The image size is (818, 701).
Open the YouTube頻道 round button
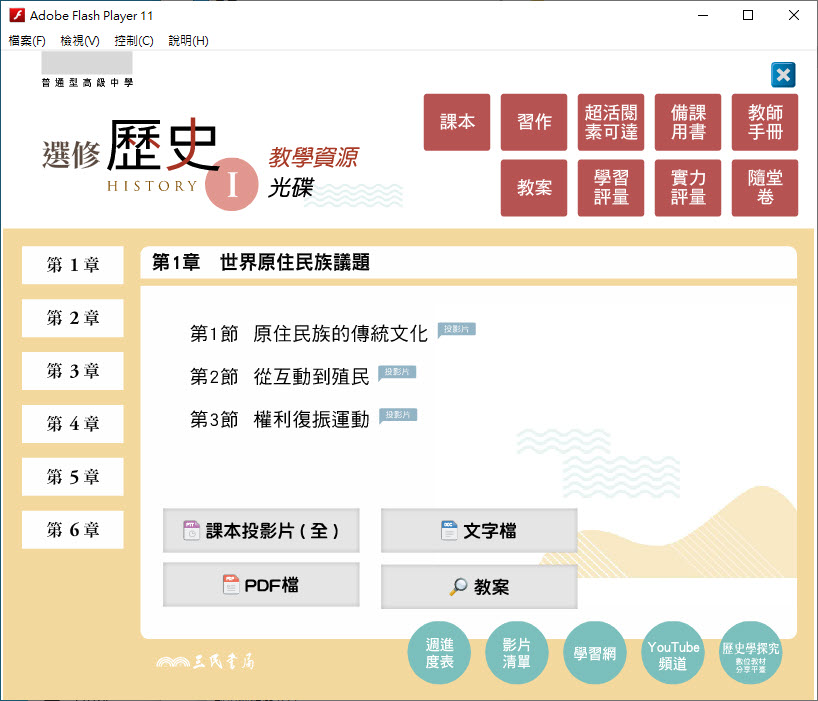coord(673,655)
